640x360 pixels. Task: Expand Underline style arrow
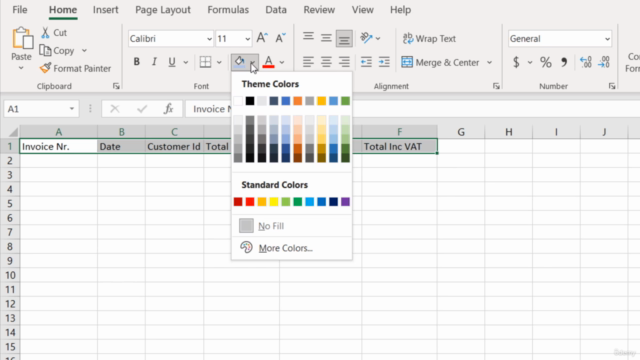186,62
